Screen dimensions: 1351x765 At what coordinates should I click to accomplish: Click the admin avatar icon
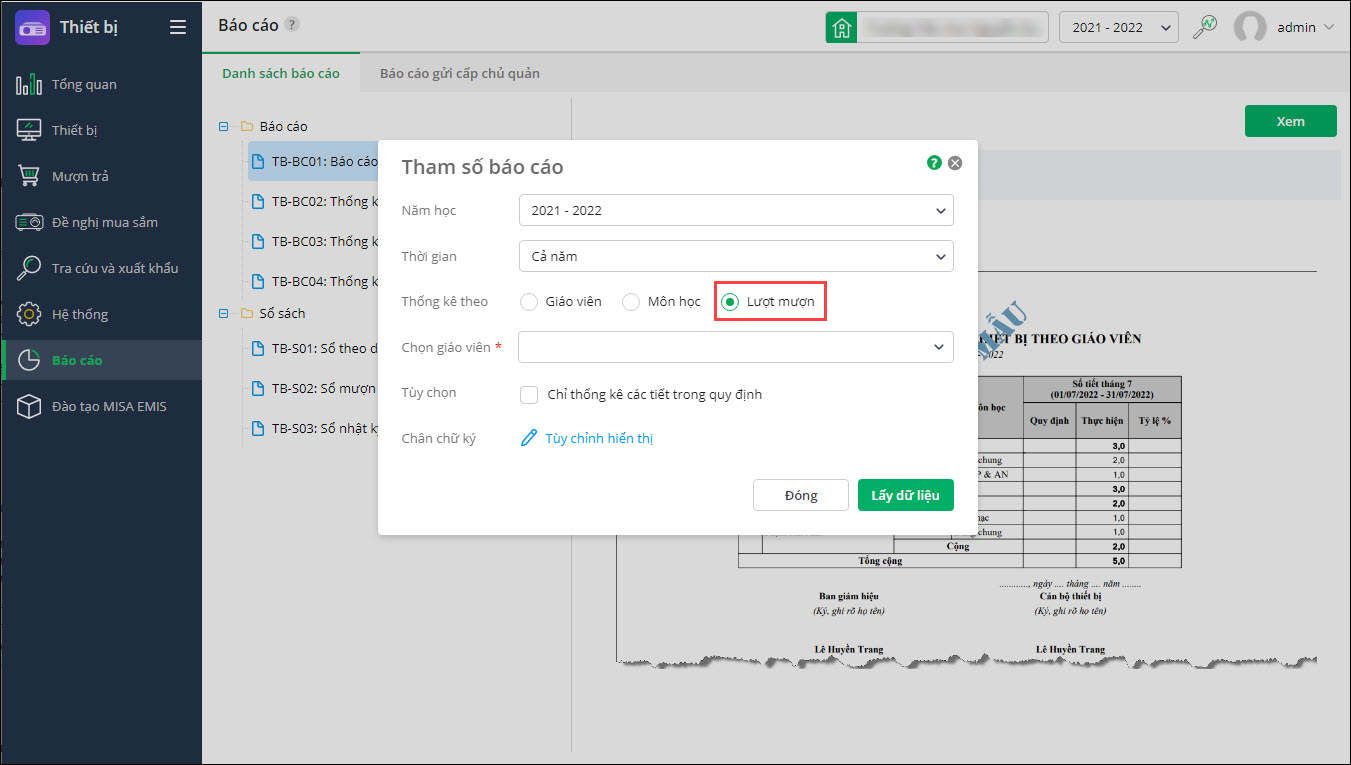coord(1250,27)
